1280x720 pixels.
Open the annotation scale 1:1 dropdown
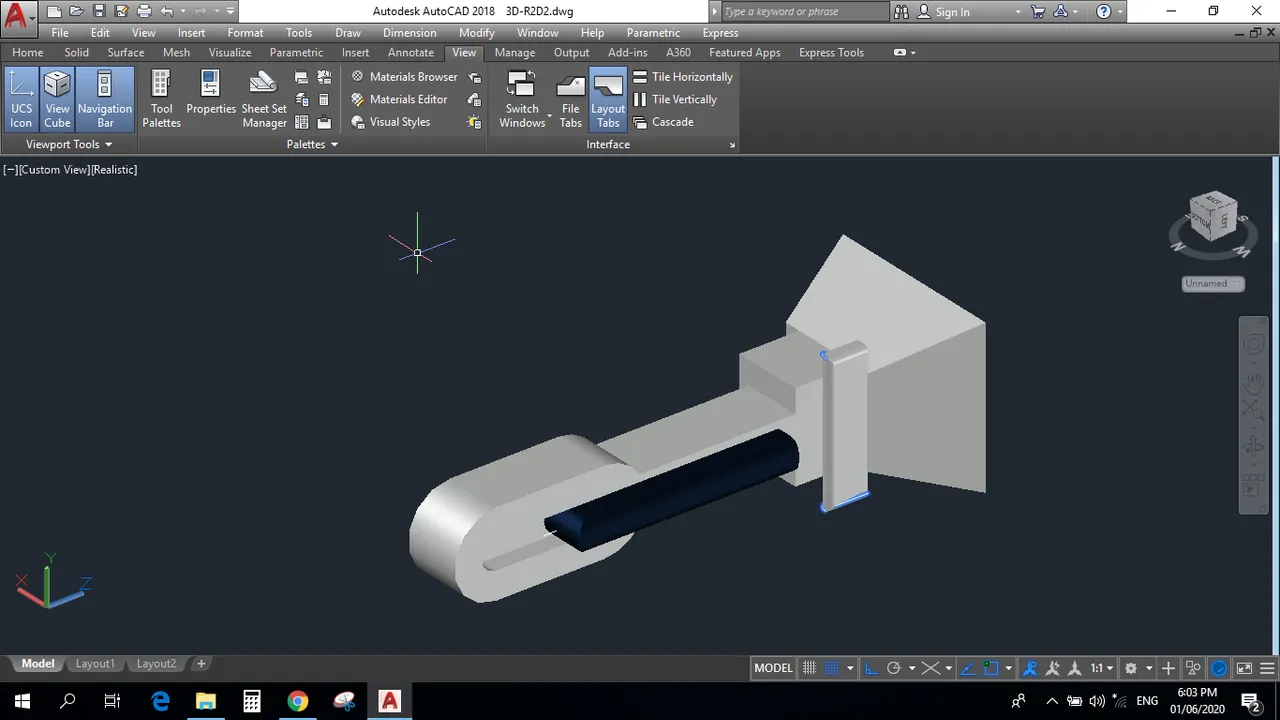(1102, 668)
